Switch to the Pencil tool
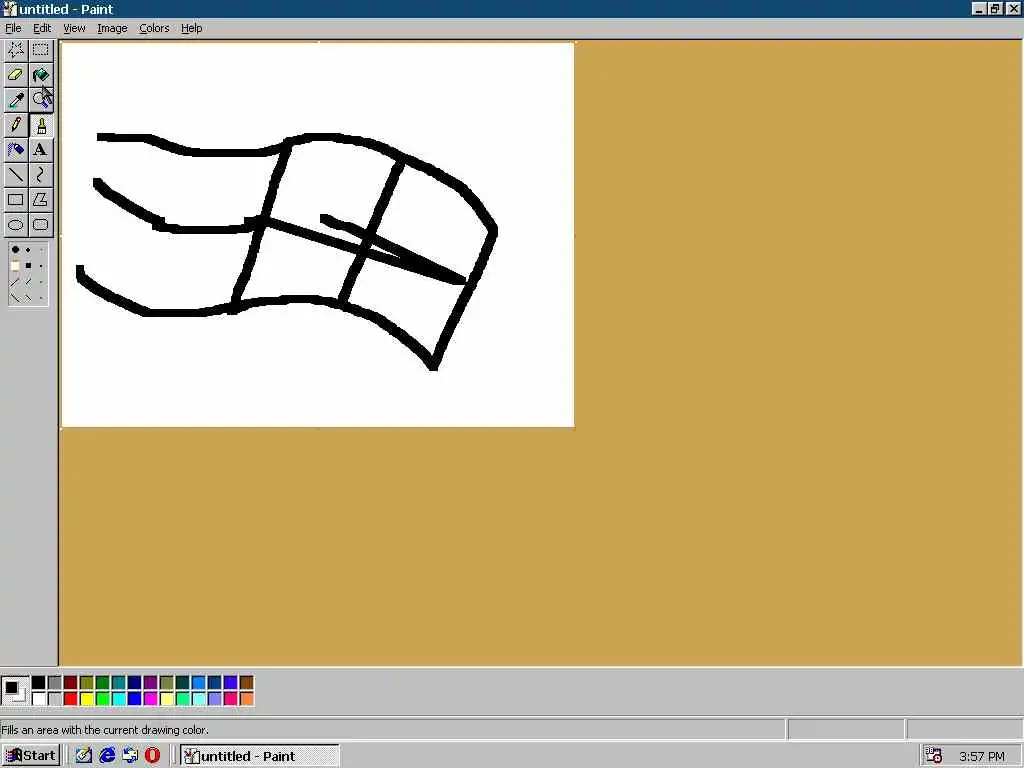Screen dimensions: 1024x768 coord(16,125)
